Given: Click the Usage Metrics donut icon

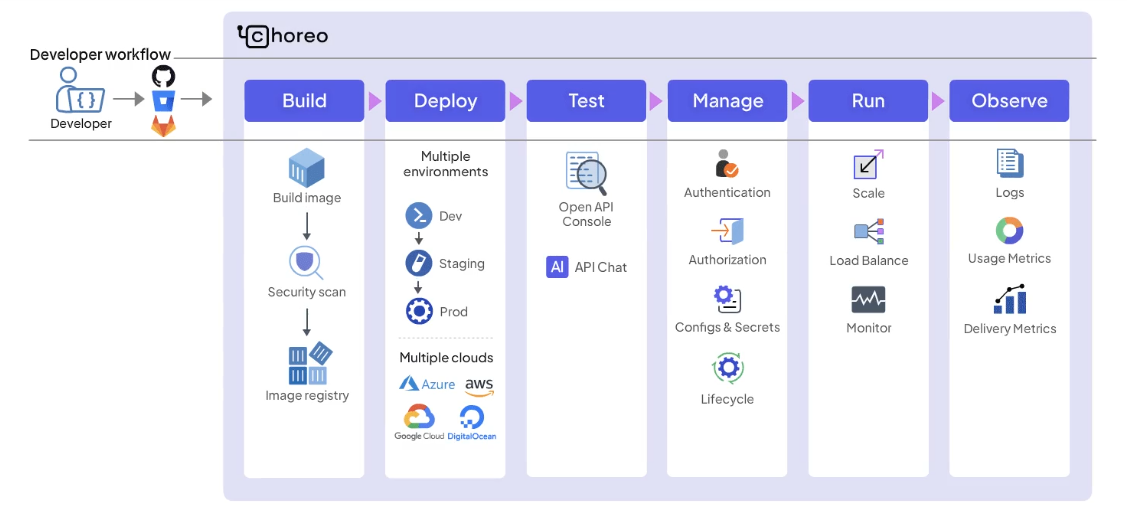Looking at the screenshot, I should (1009, 231).
